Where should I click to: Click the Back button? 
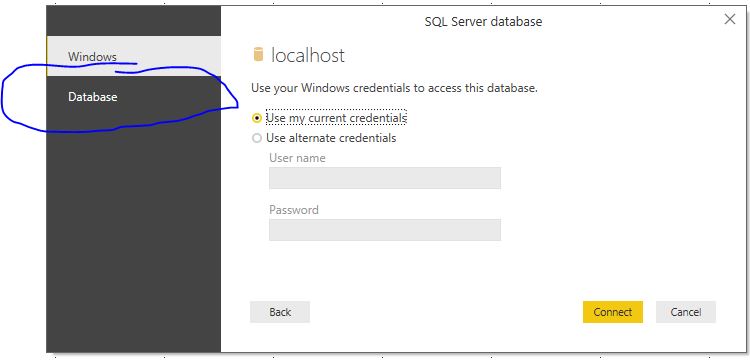tap(280, 312)
